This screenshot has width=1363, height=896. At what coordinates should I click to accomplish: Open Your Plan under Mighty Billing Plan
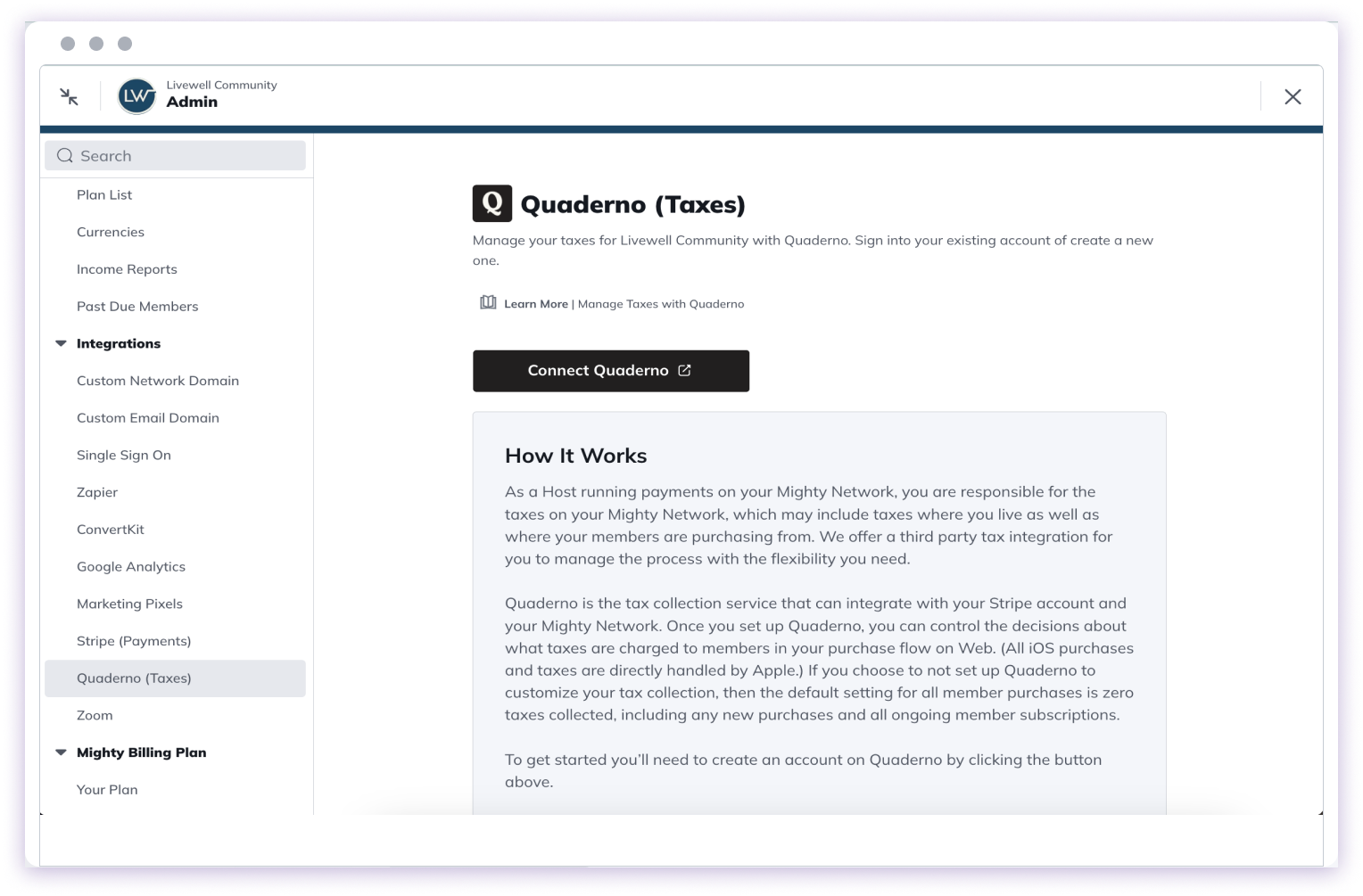107,789
